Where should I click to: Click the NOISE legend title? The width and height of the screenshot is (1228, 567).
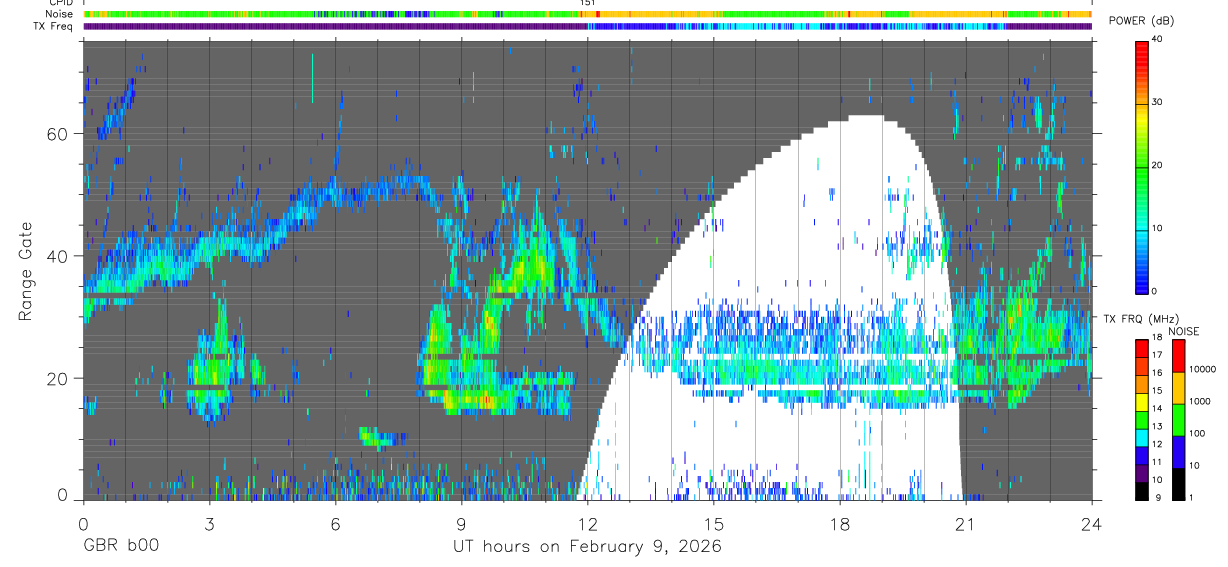click(x=1184, y=331)
